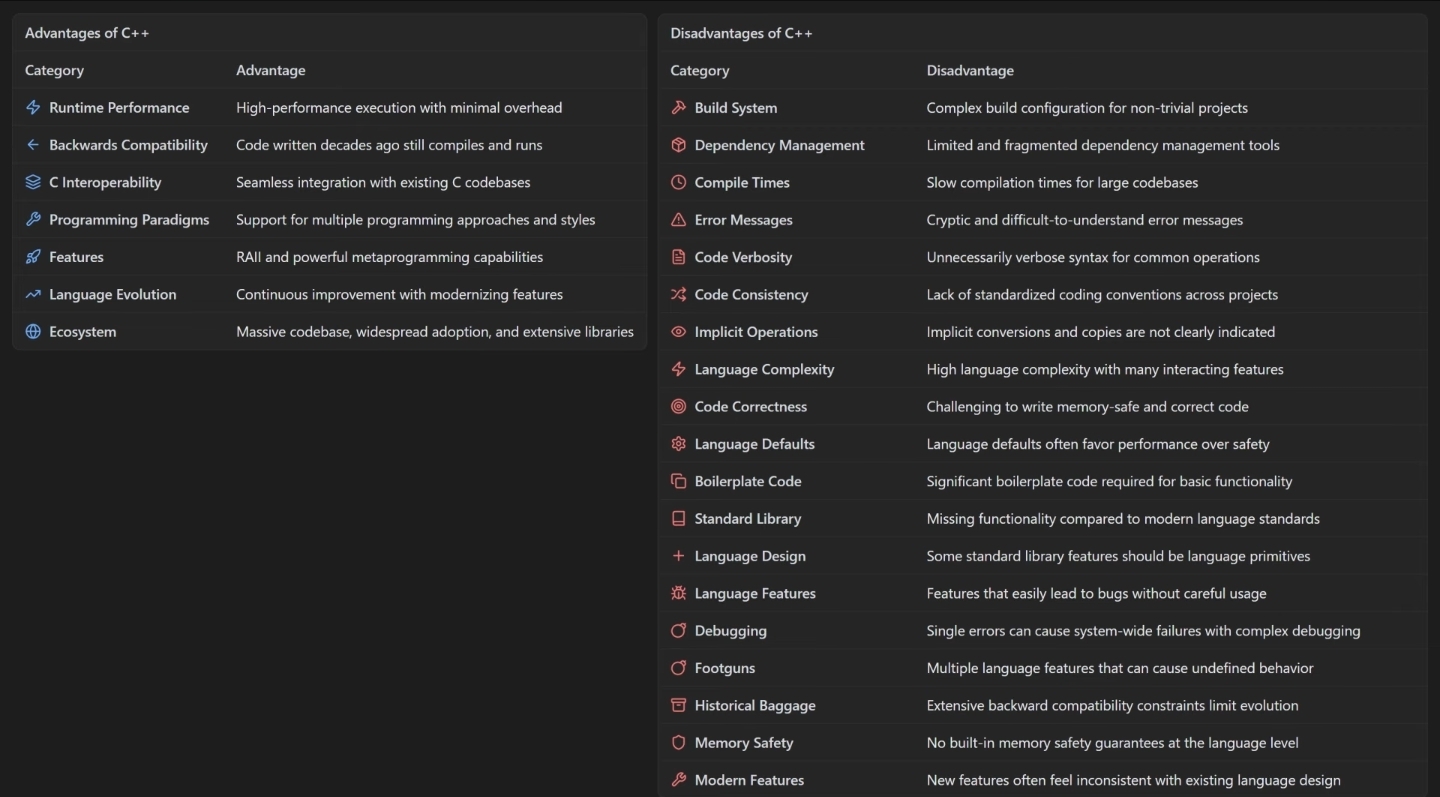Select the 'Ecosystem' category label
The width and height of the screenshot is (1440, 797).
tap(83, 332)
